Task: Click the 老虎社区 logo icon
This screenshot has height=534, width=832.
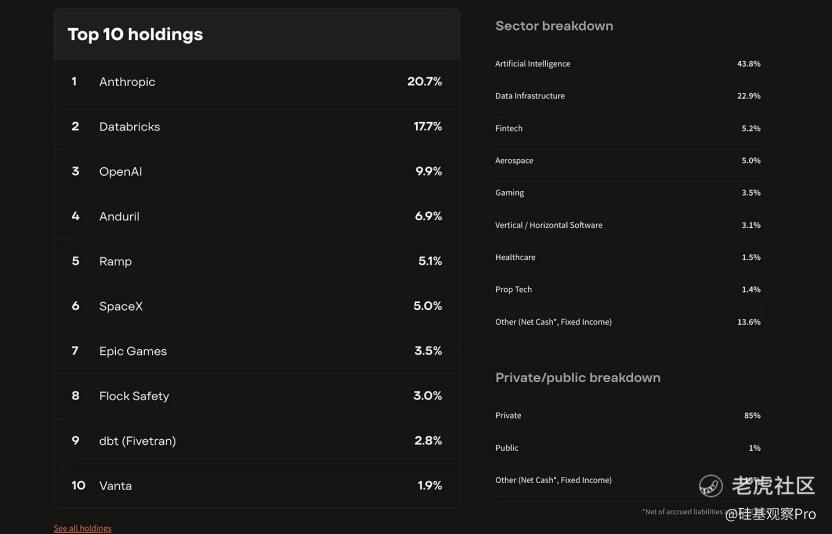Action: click(x=710, y=486)
